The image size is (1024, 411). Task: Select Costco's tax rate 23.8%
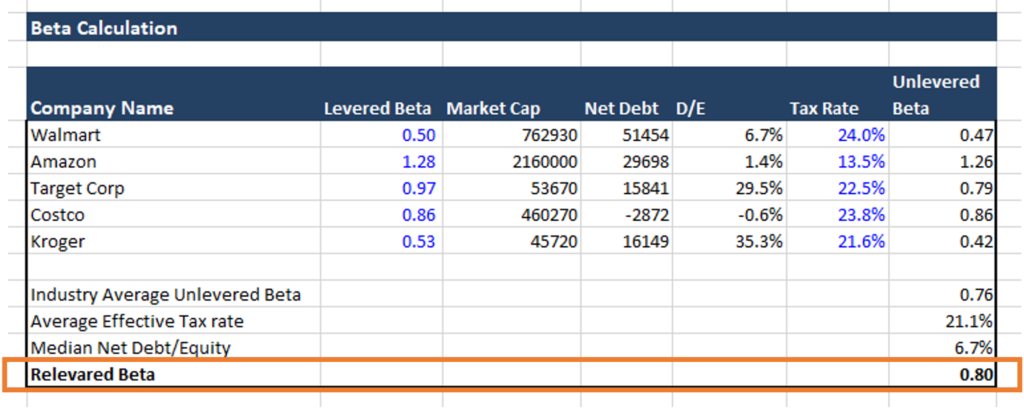pyautogui.click(x=838, y=215)
